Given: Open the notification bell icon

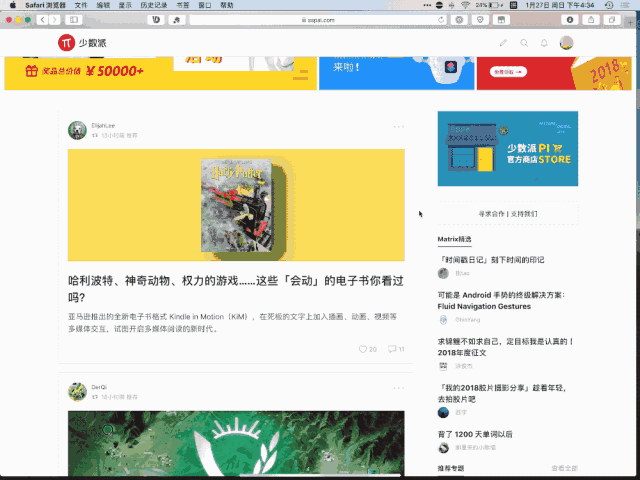Looking at the screenshot, I should [544, 43].
